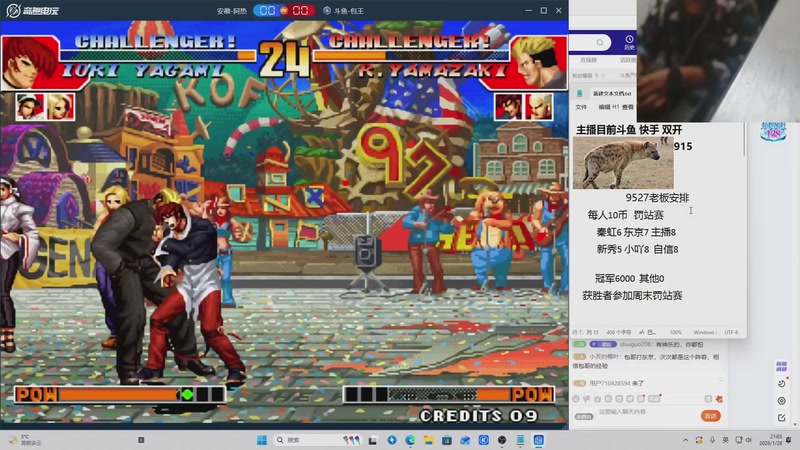This screenshot has height=450, width=800.
Task: Click text line 每人10币 罚站赛
Action: pyautogui.click(x=626, y=215)
